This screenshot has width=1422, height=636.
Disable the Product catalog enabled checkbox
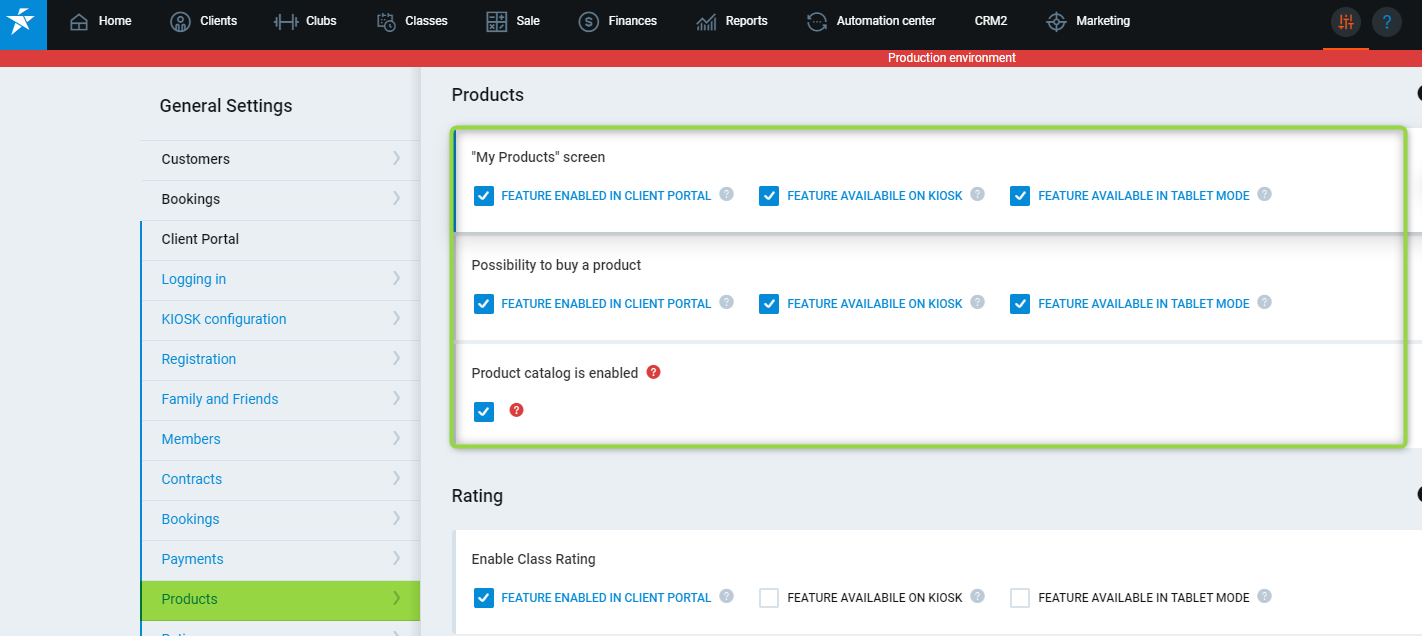484,412
